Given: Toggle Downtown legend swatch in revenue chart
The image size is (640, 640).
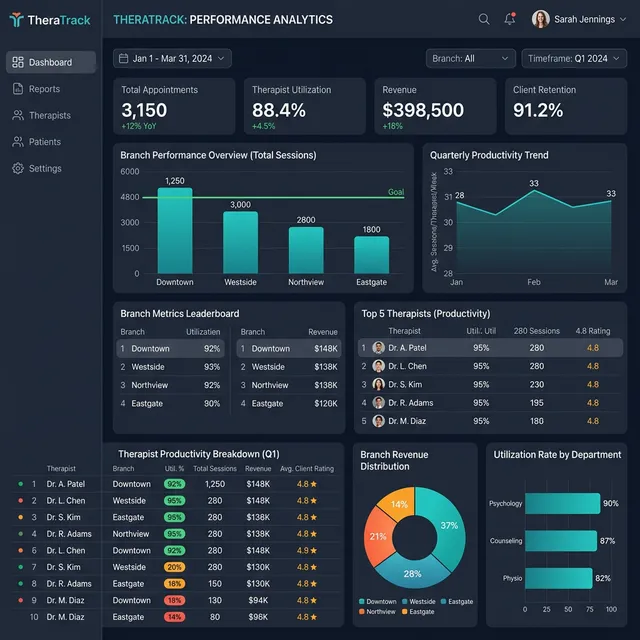Looking at the screenshot, I should click(362, 601).
